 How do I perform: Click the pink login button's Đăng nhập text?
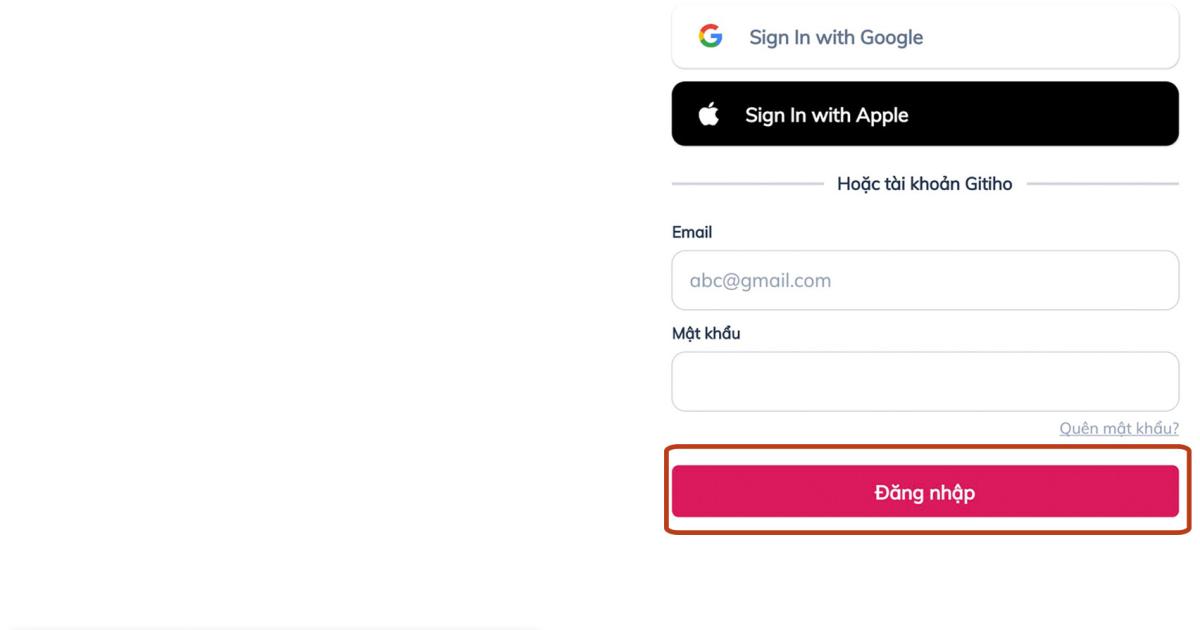tap(925, 492)
